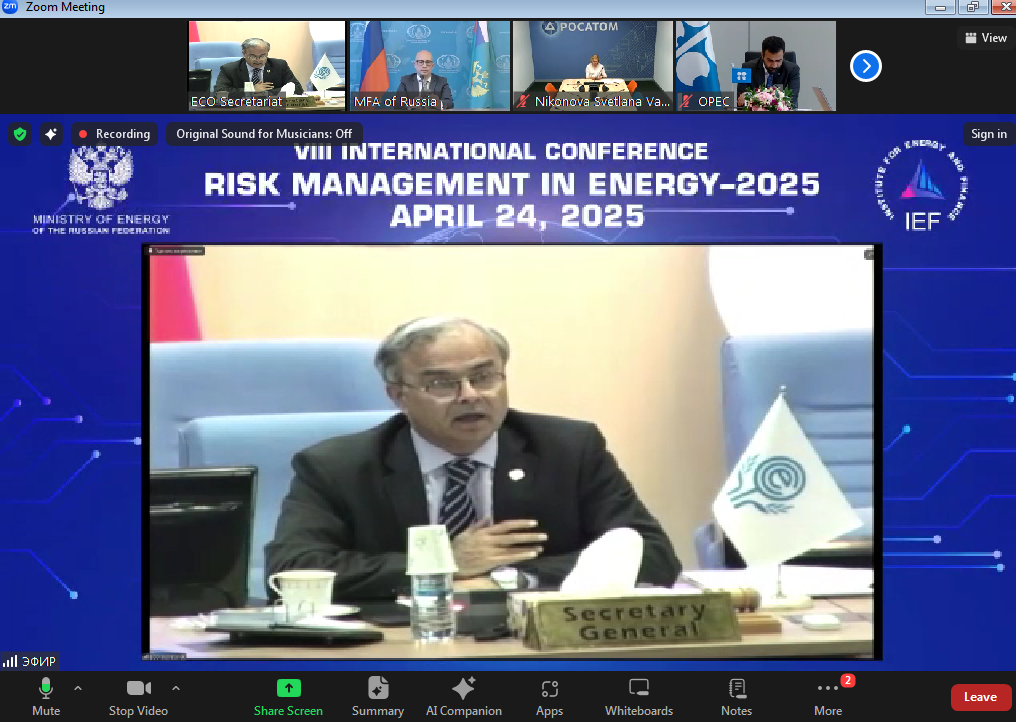
Task: Show next participants with the arrow button
Action: click(865, 66)
